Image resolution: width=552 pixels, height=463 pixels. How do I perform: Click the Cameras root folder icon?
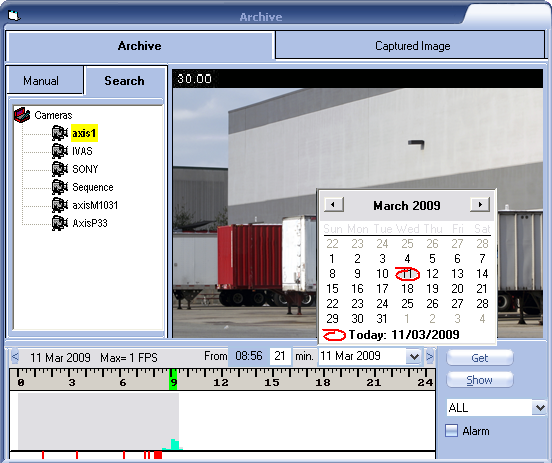click(x=22, y=115)
